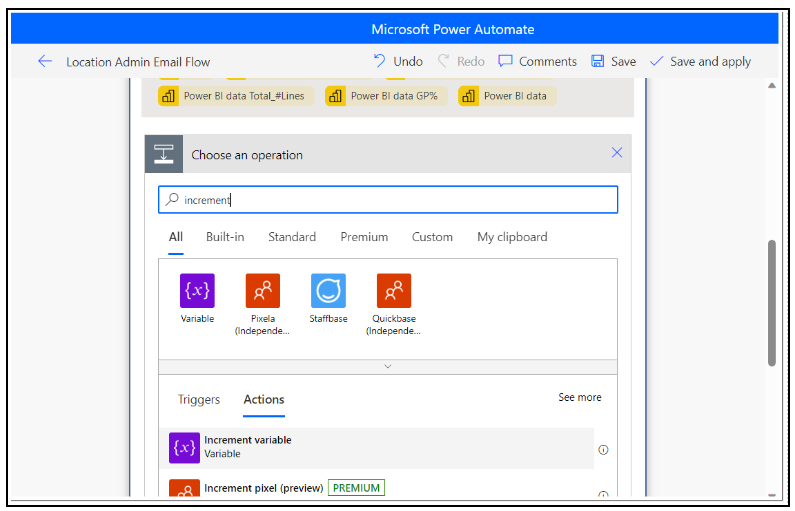Screen dimensions: 795x511
Task: Click the Save text button
Action: coord(623,61)
